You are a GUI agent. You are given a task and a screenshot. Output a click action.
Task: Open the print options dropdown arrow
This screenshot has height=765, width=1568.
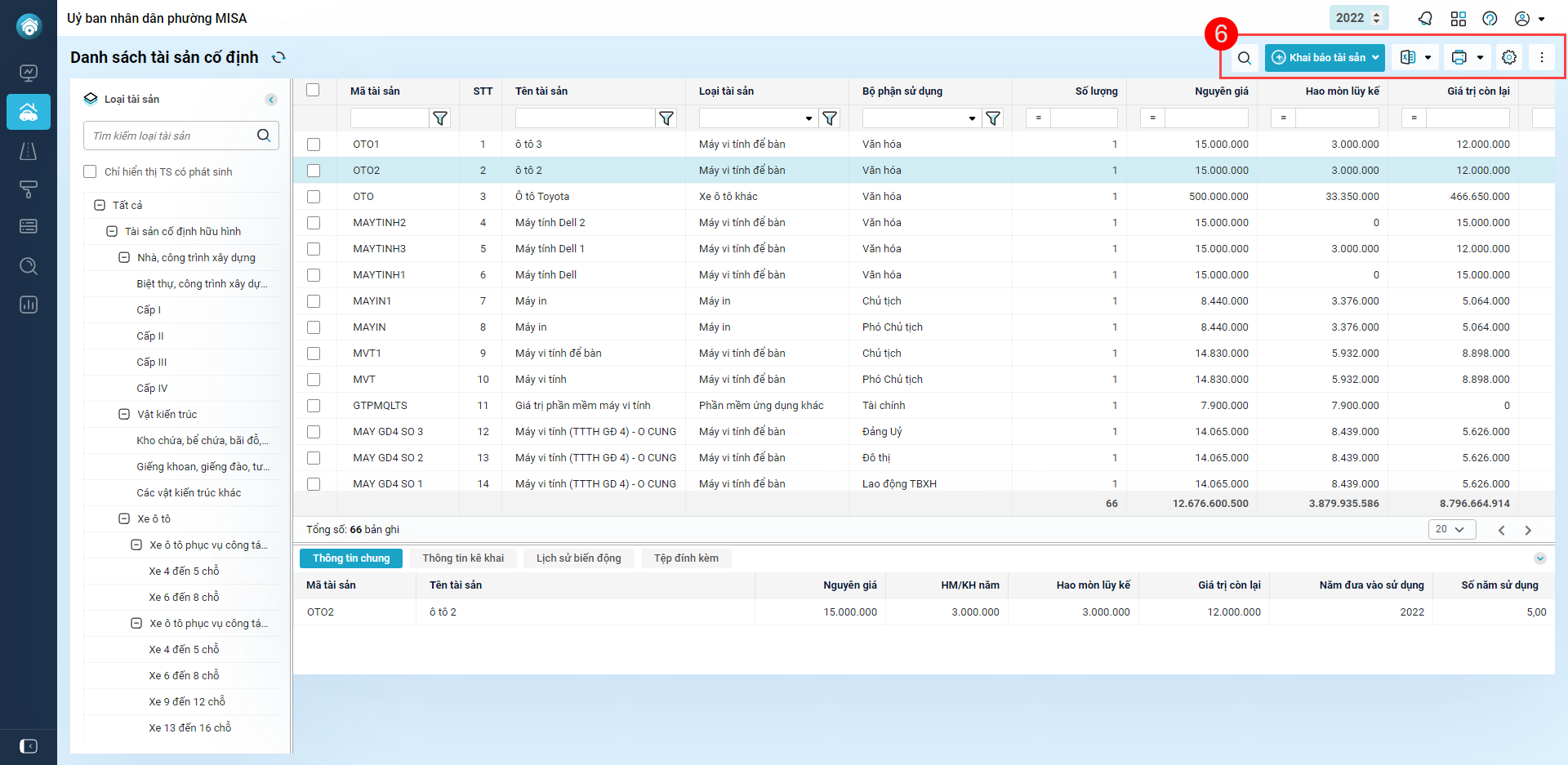[1480, 58]
